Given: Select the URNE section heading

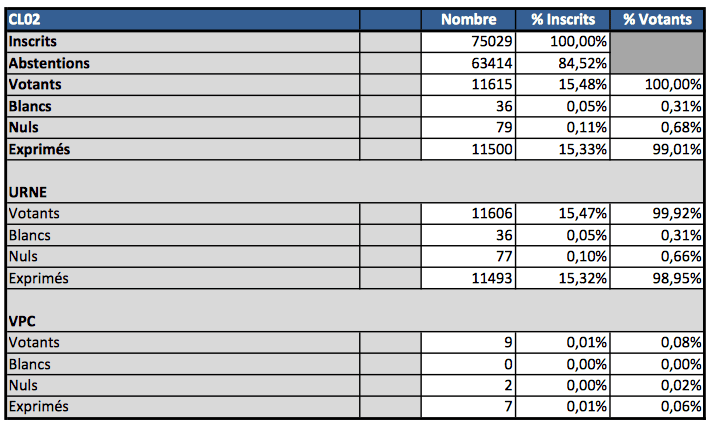Looking at the screenshot, I should pyautogui.click(x=27, y=192).
